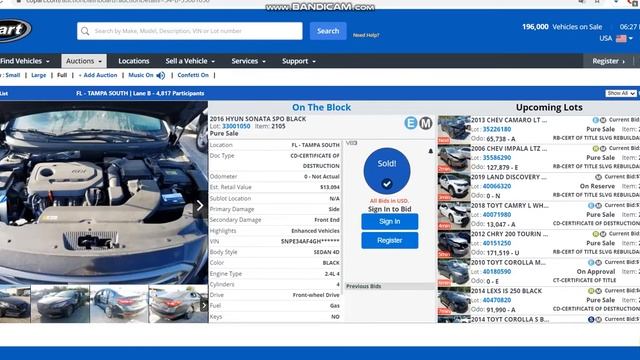Click the VIN value 5NPE34AF4GH
The height and width of the screenshot is (360, 640).
[x=310, y=242]
